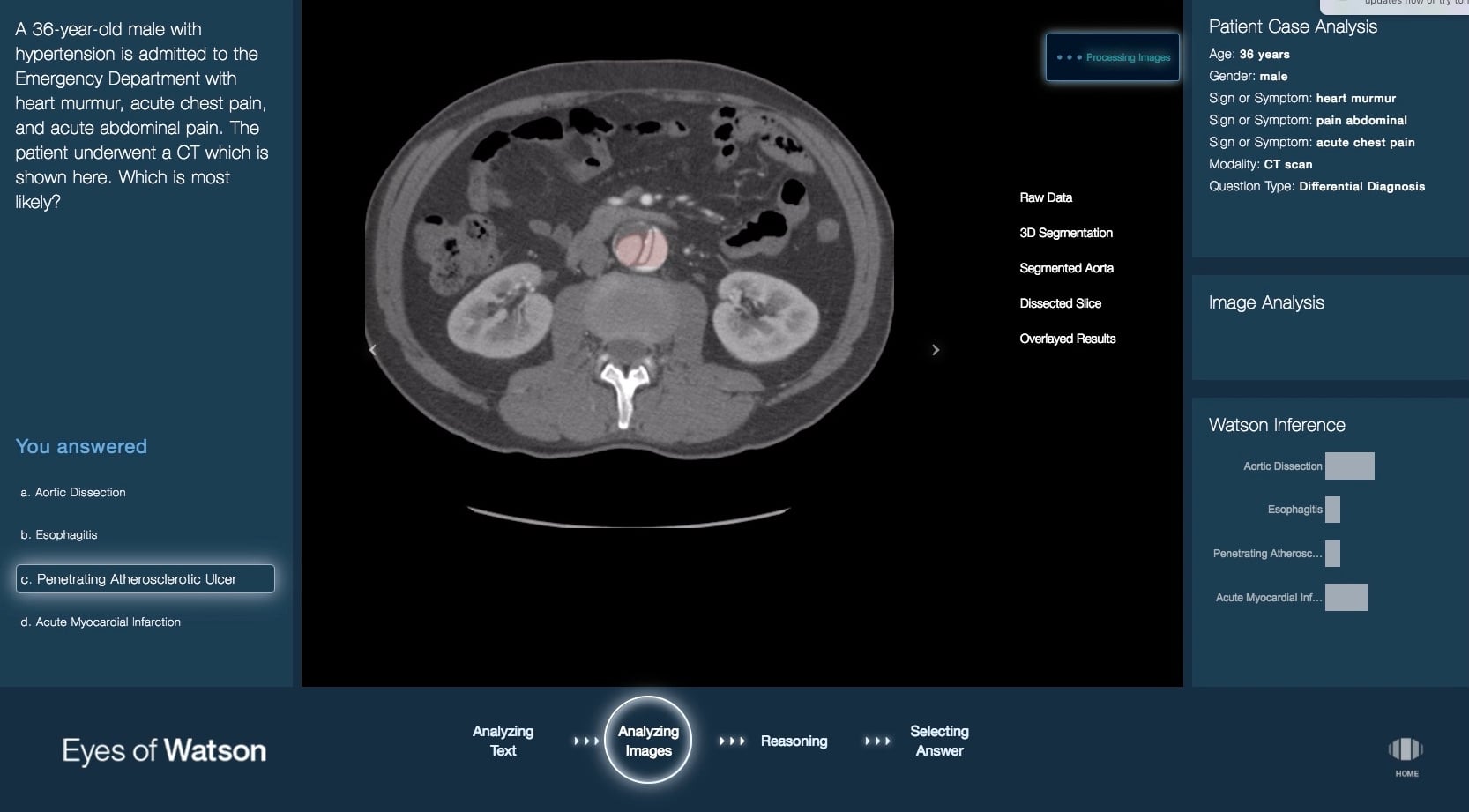View the Segmented Aorta step
Screen dimensions: 1469x812
[1066, 268]
